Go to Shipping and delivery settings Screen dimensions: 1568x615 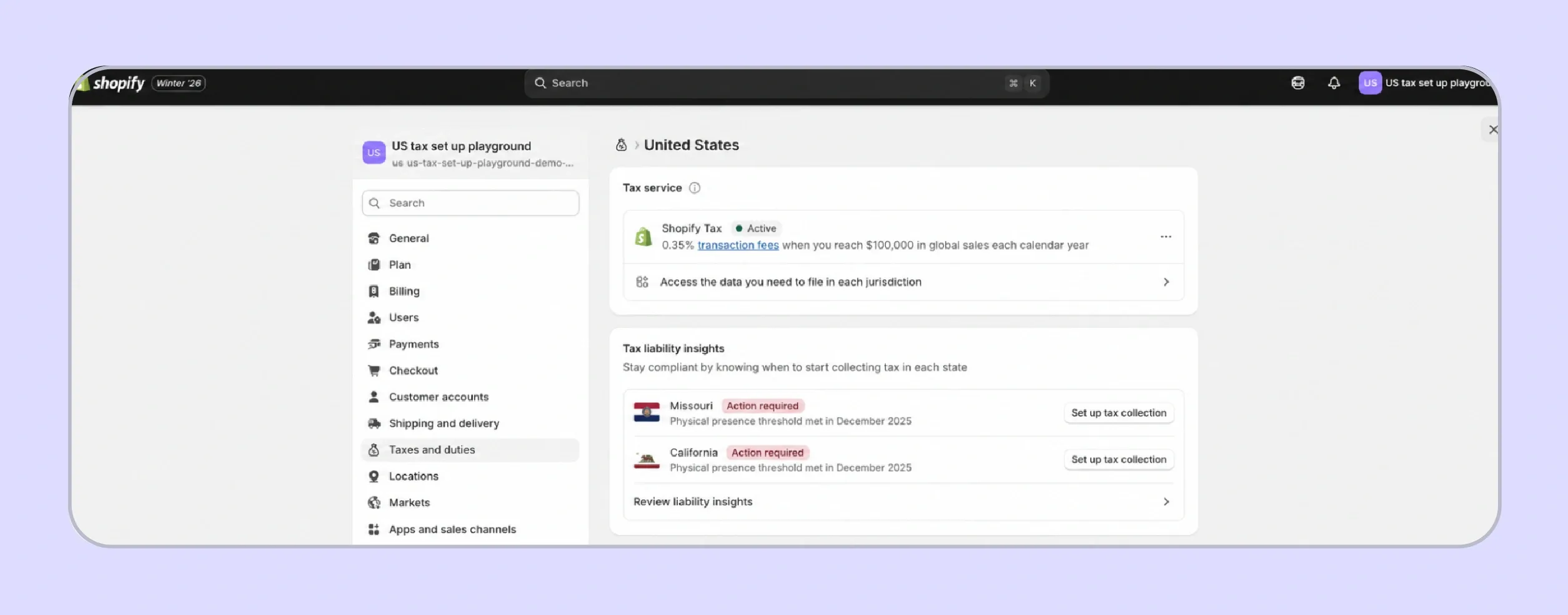470,423
